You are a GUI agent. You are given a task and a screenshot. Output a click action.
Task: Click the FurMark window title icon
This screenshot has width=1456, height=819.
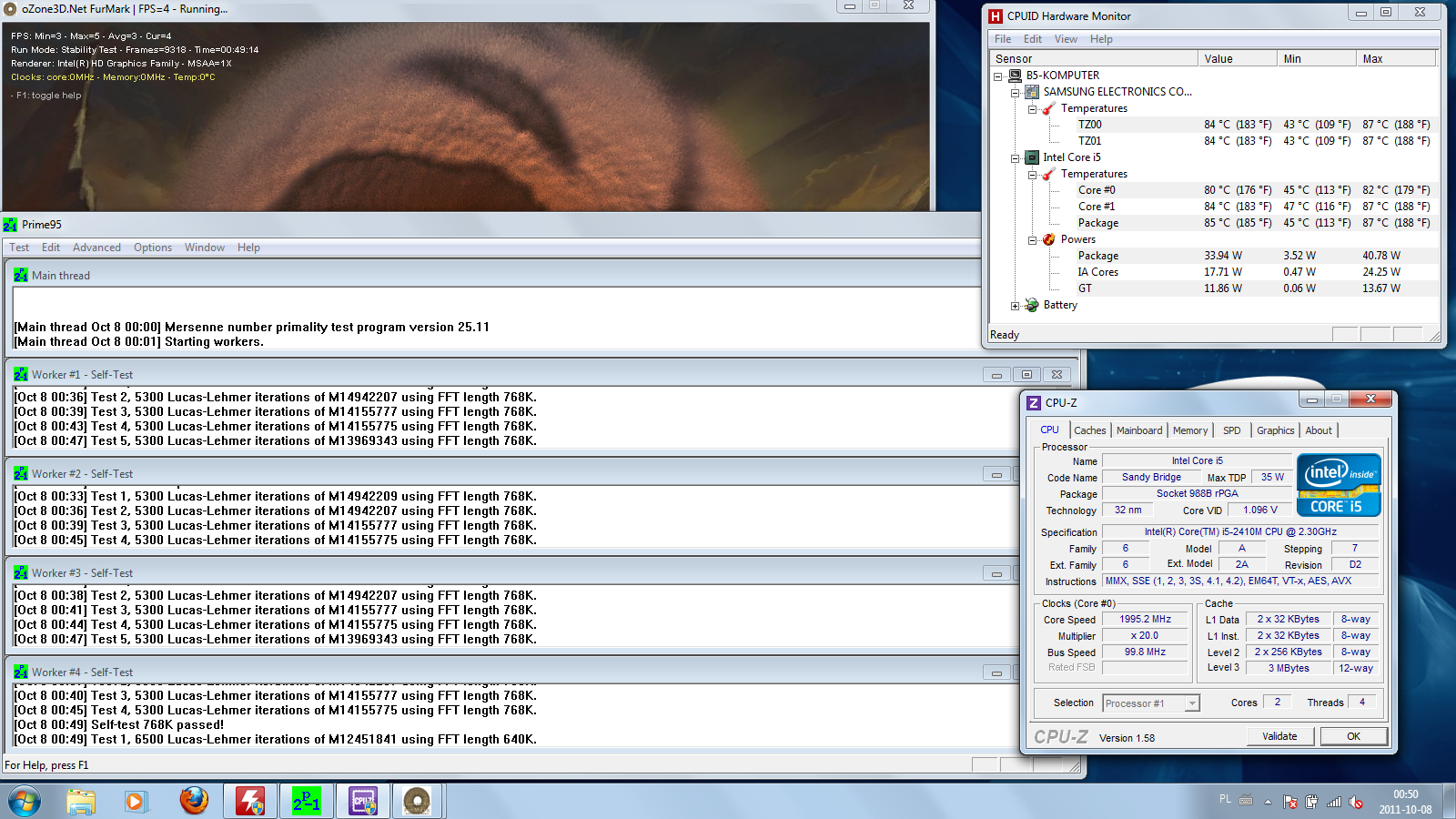(11, 9)
